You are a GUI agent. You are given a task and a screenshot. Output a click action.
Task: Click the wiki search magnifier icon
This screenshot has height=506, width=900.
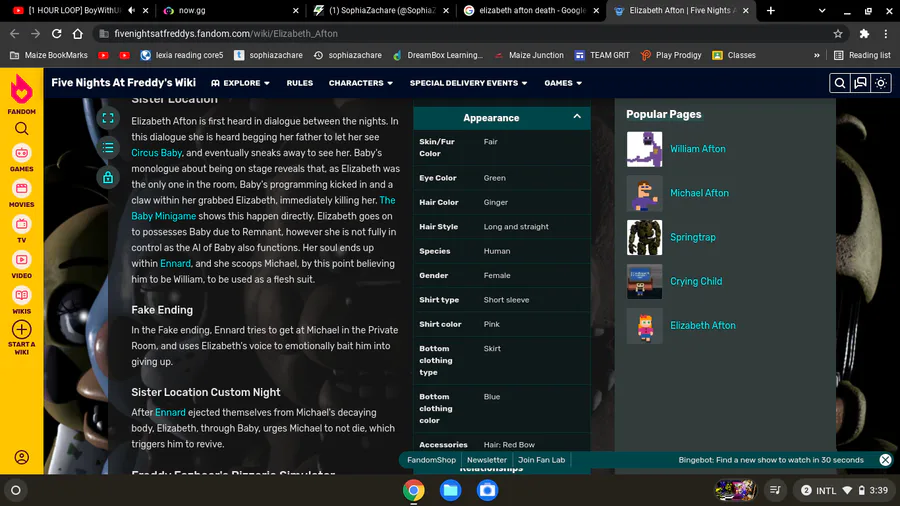tap(840, 83)
